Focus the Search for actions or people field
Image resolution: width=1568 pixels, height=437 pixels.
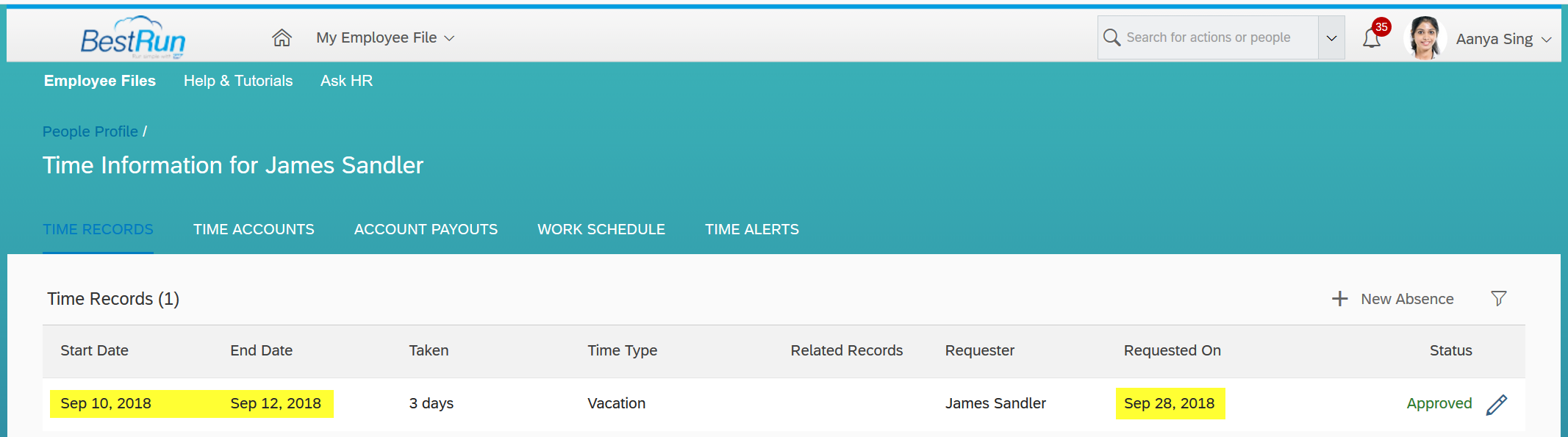pyautogui.click(x=1208, y=37)
